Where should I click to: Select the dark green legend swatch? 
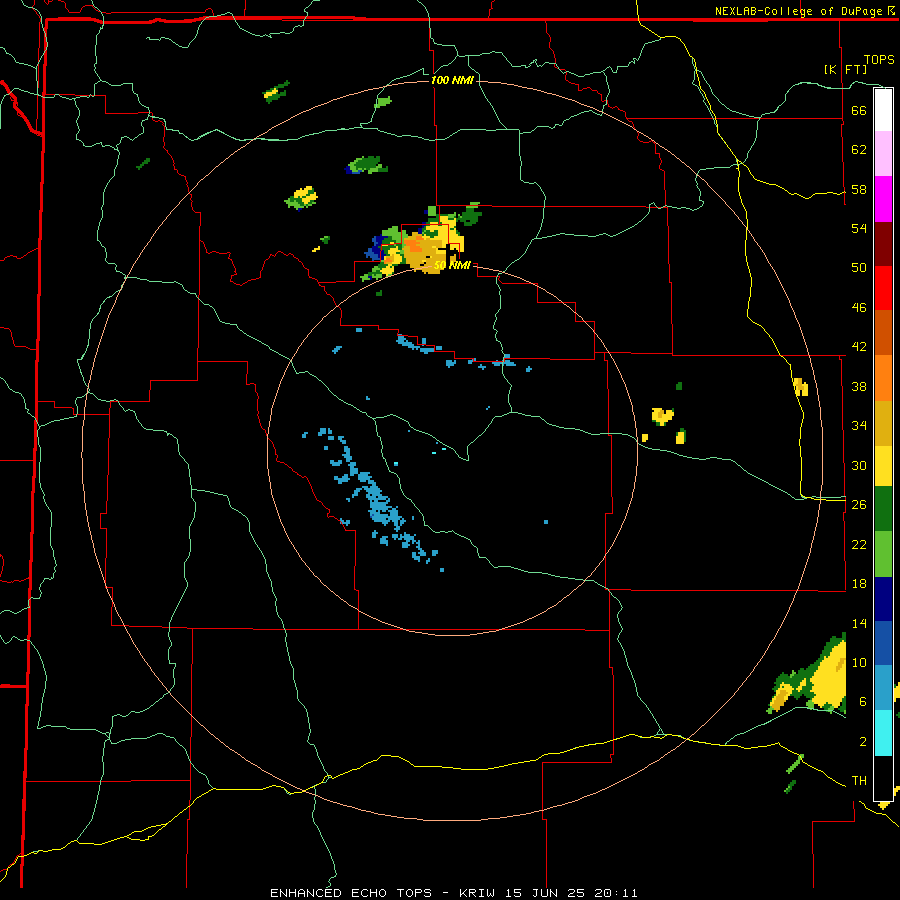pyautogui.click(x=883, y=509)
